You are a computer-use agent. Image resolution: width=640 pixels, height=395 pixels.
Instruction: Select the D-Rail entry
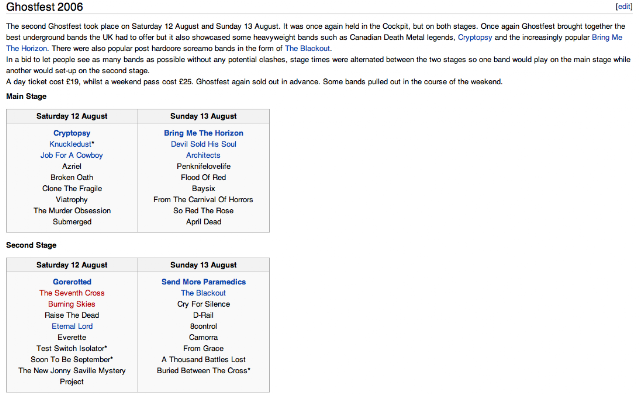[203, 315]
